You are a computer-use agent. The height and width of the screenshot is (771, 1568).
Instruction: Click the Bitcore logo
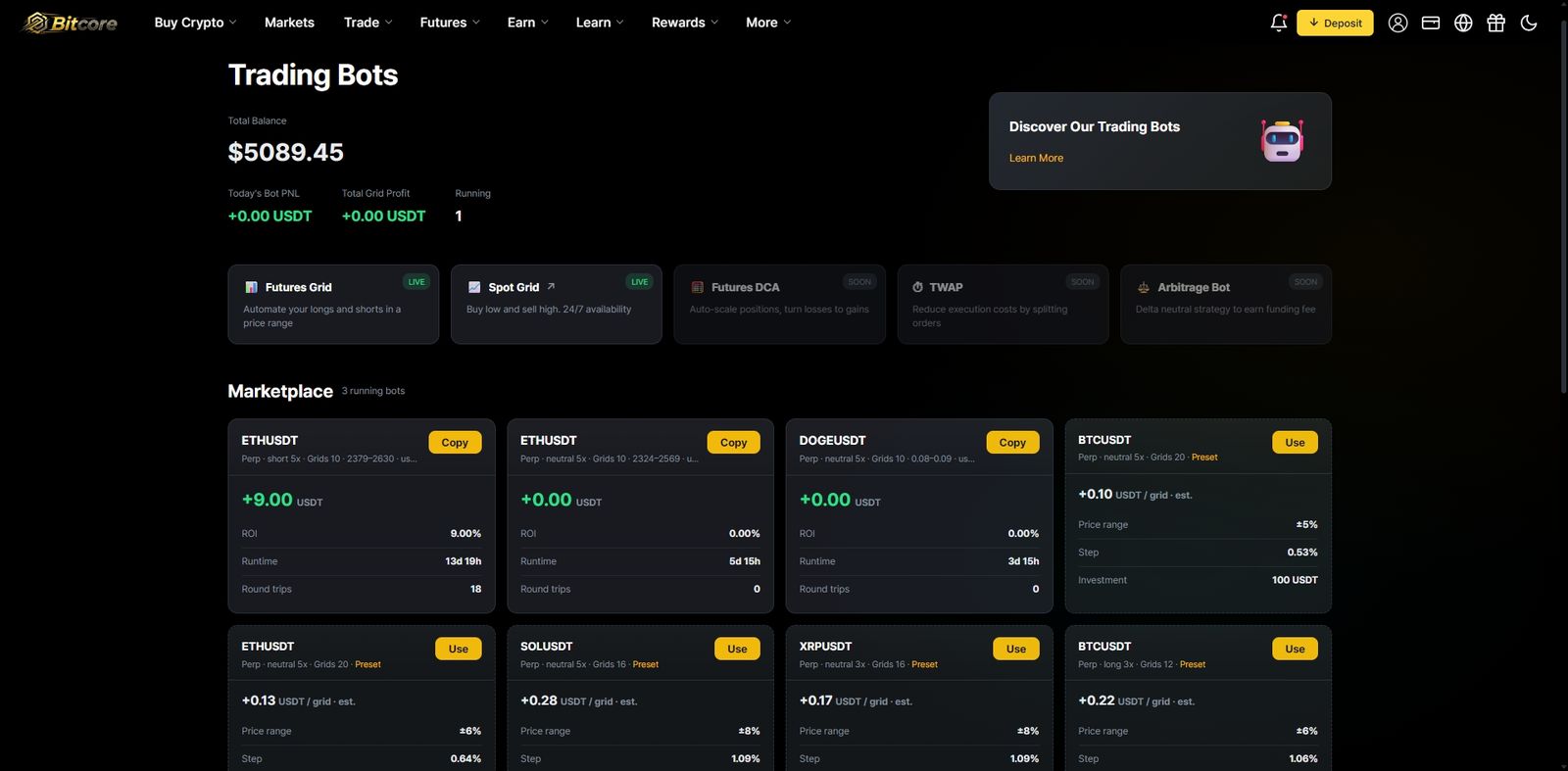(71, 23)
